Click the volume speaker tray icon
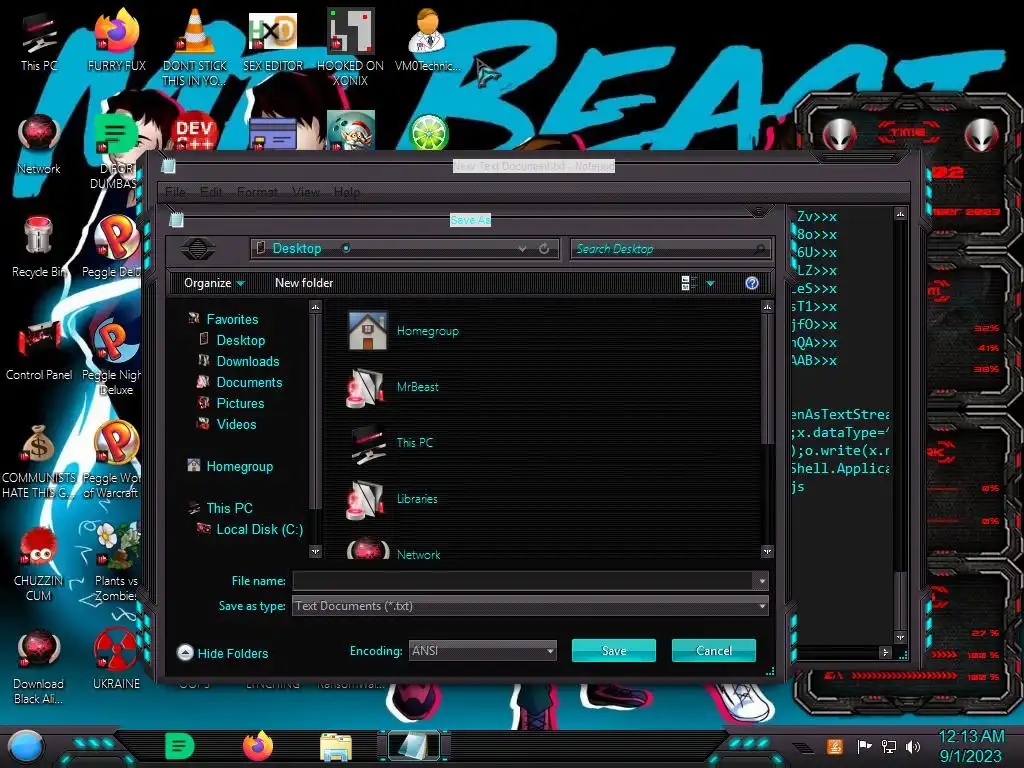Screen dimensions: 1024x768 [x=913, y=746]
